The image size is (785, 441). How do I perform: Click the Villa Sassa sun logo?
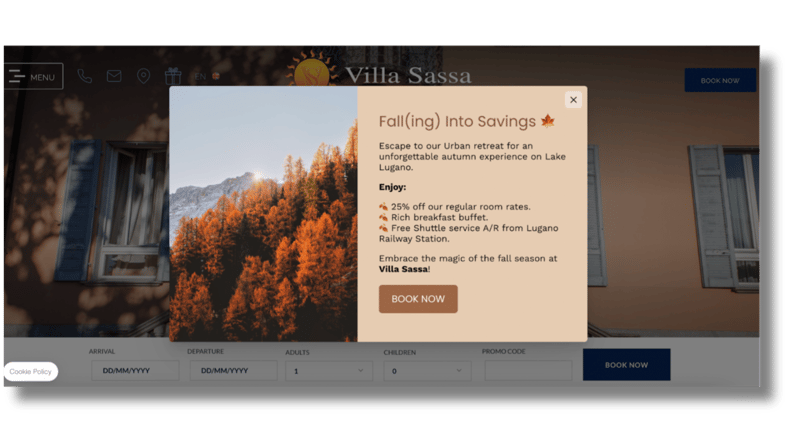pyautogui.click(x=311, y=69)
